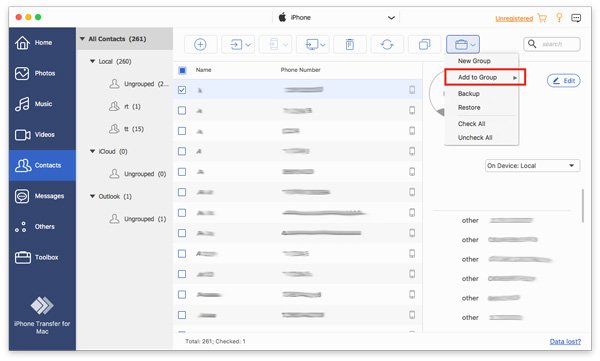Viewport: 600px width, 361px height.
Task: Check the seventh contact row checkbox
Action: coord(182,213)
